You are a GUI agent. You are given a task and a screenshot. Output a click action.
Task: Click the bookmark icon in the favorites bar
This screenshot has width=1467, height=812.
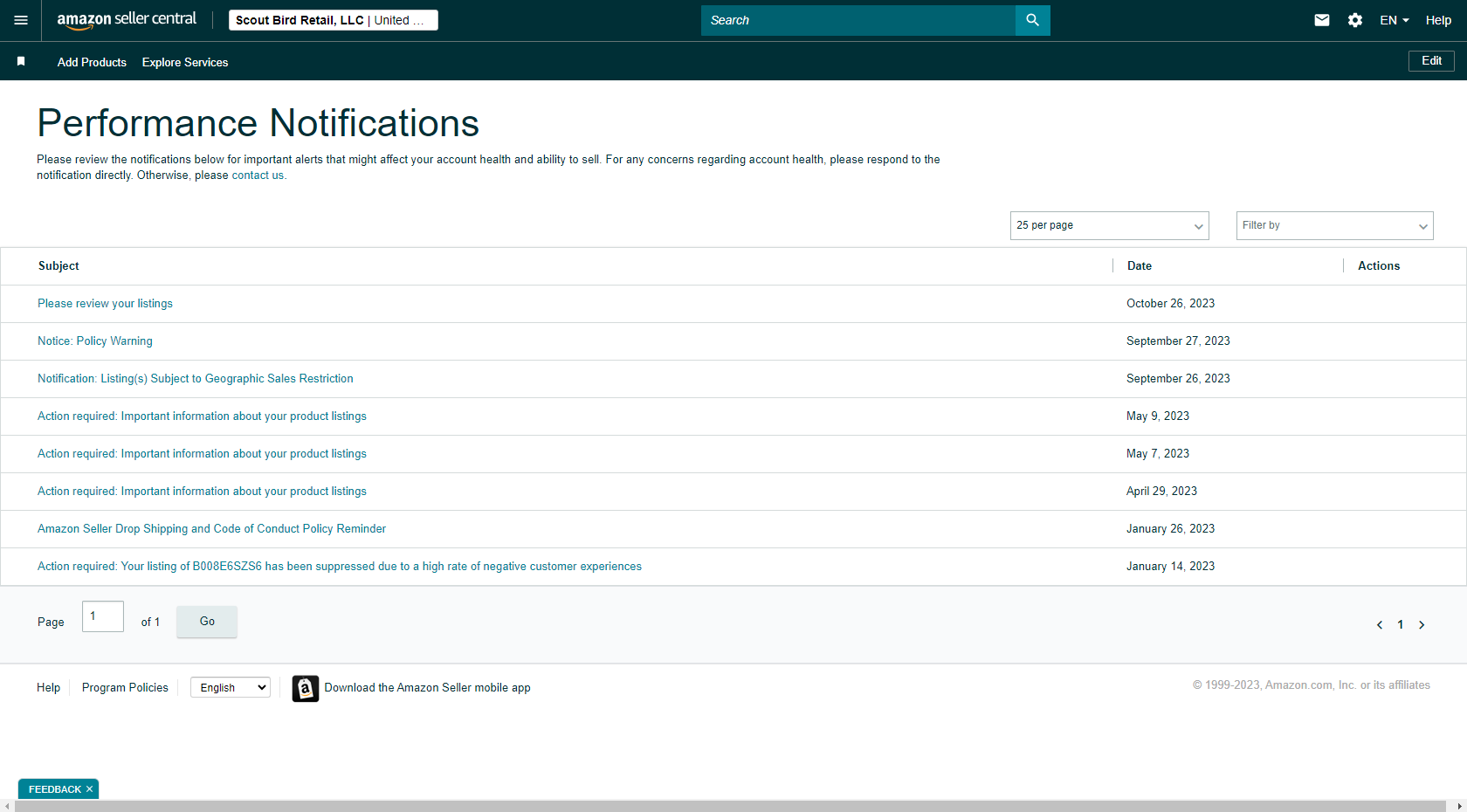(x=21, y=61)
